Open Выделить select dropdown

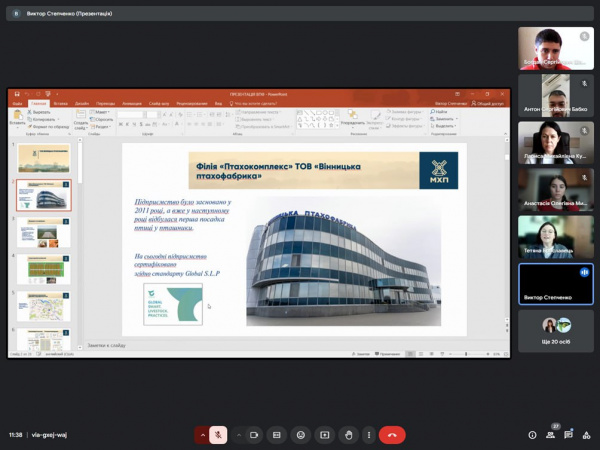(x=443, y=126)
